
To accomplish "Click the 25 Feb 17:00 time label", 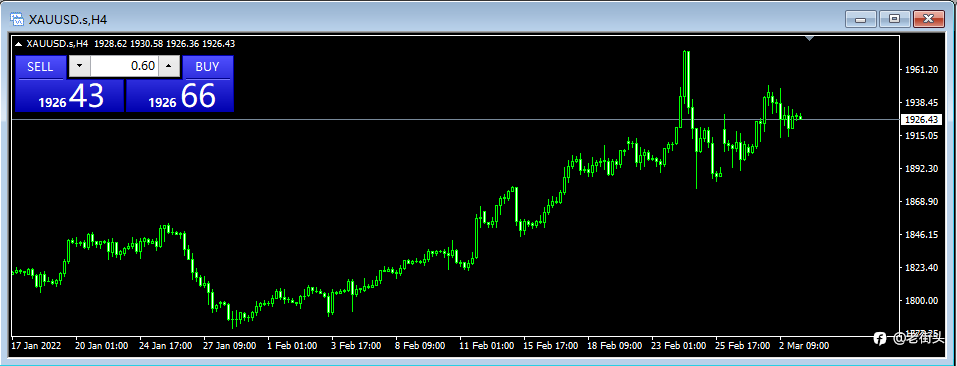I will point(743,346).
